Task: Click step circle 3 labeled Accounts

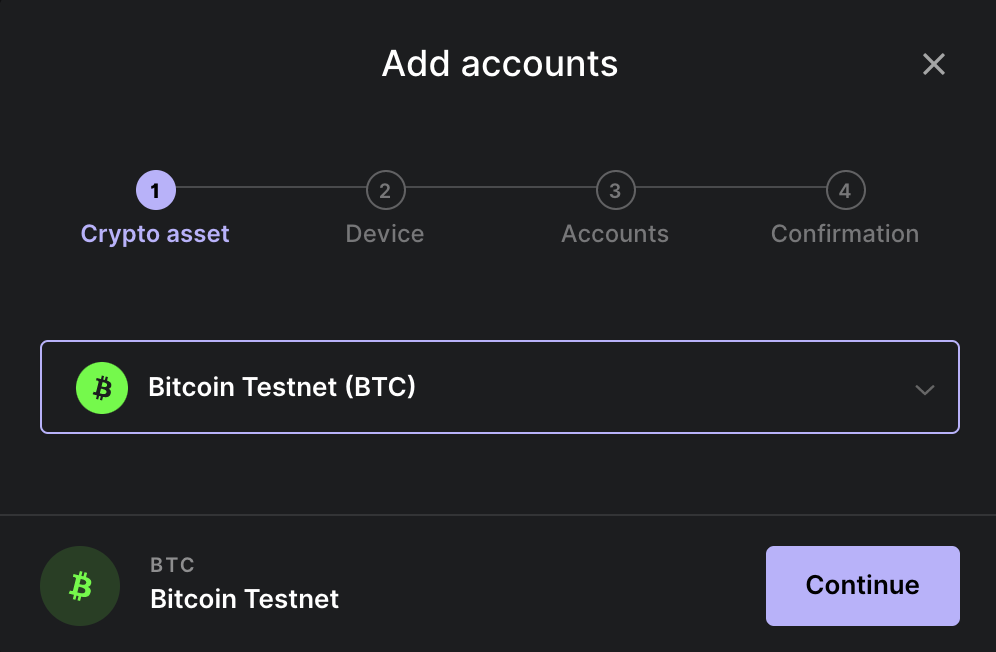Action: click(615, 189)
